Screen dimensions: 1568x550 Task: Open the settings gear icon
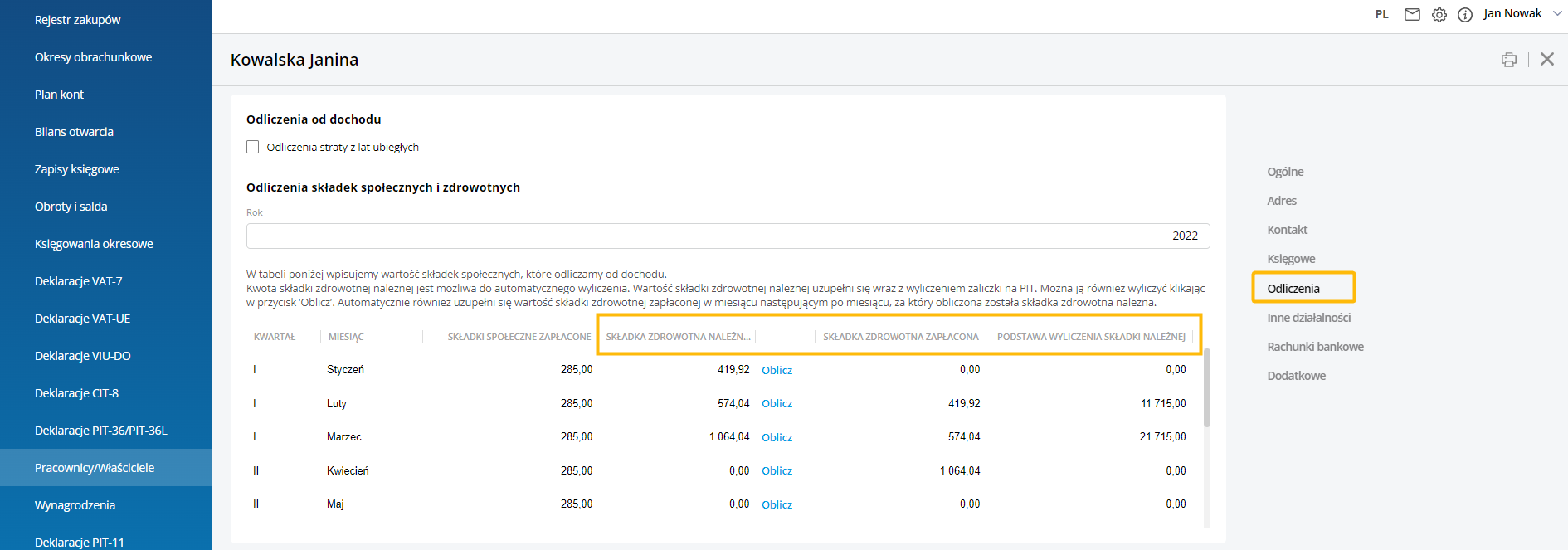(1439, 14)
